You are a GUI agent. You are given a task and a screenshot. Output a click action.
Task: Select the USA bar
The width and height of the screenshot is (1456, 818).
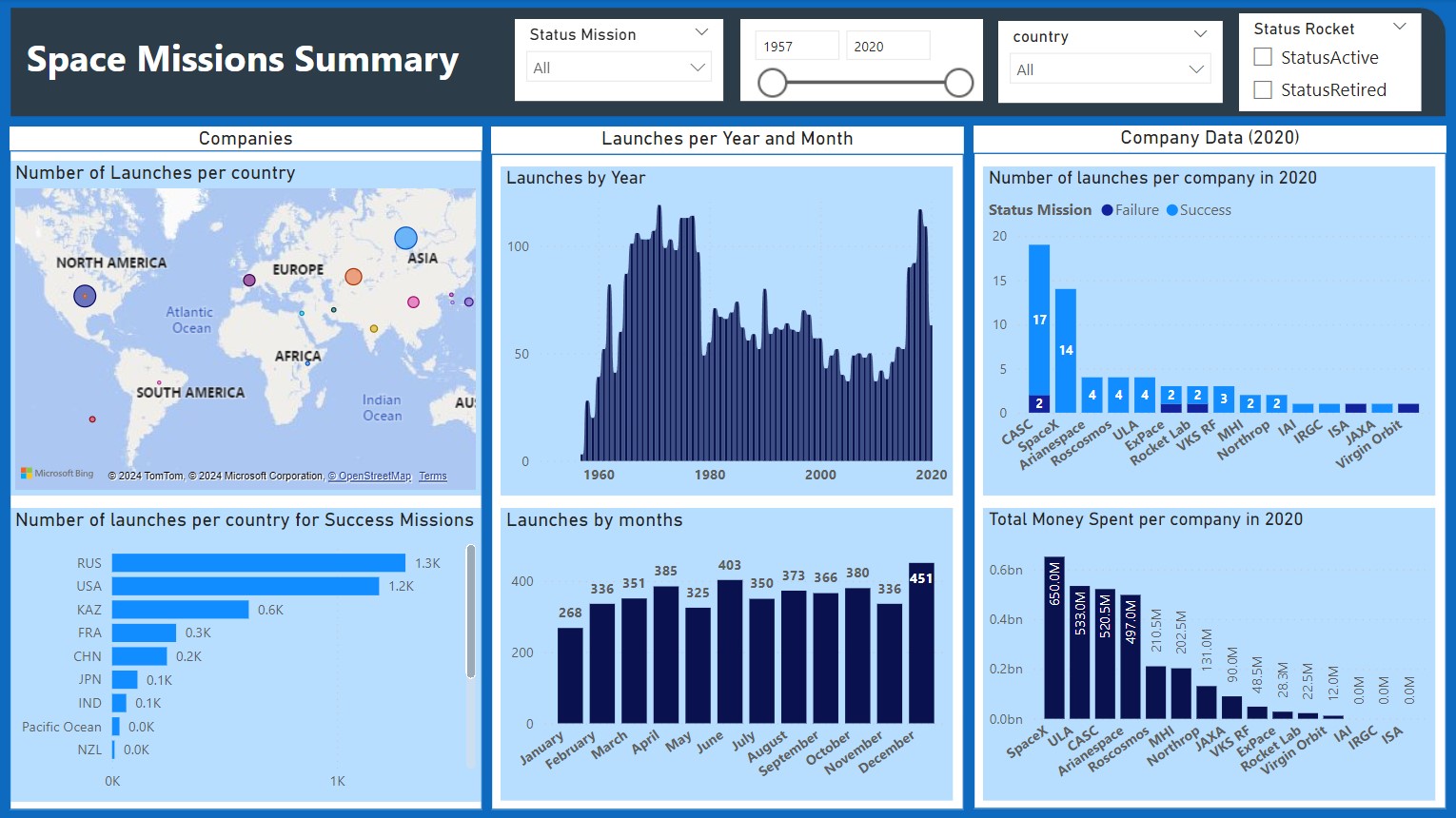(246, 586)
